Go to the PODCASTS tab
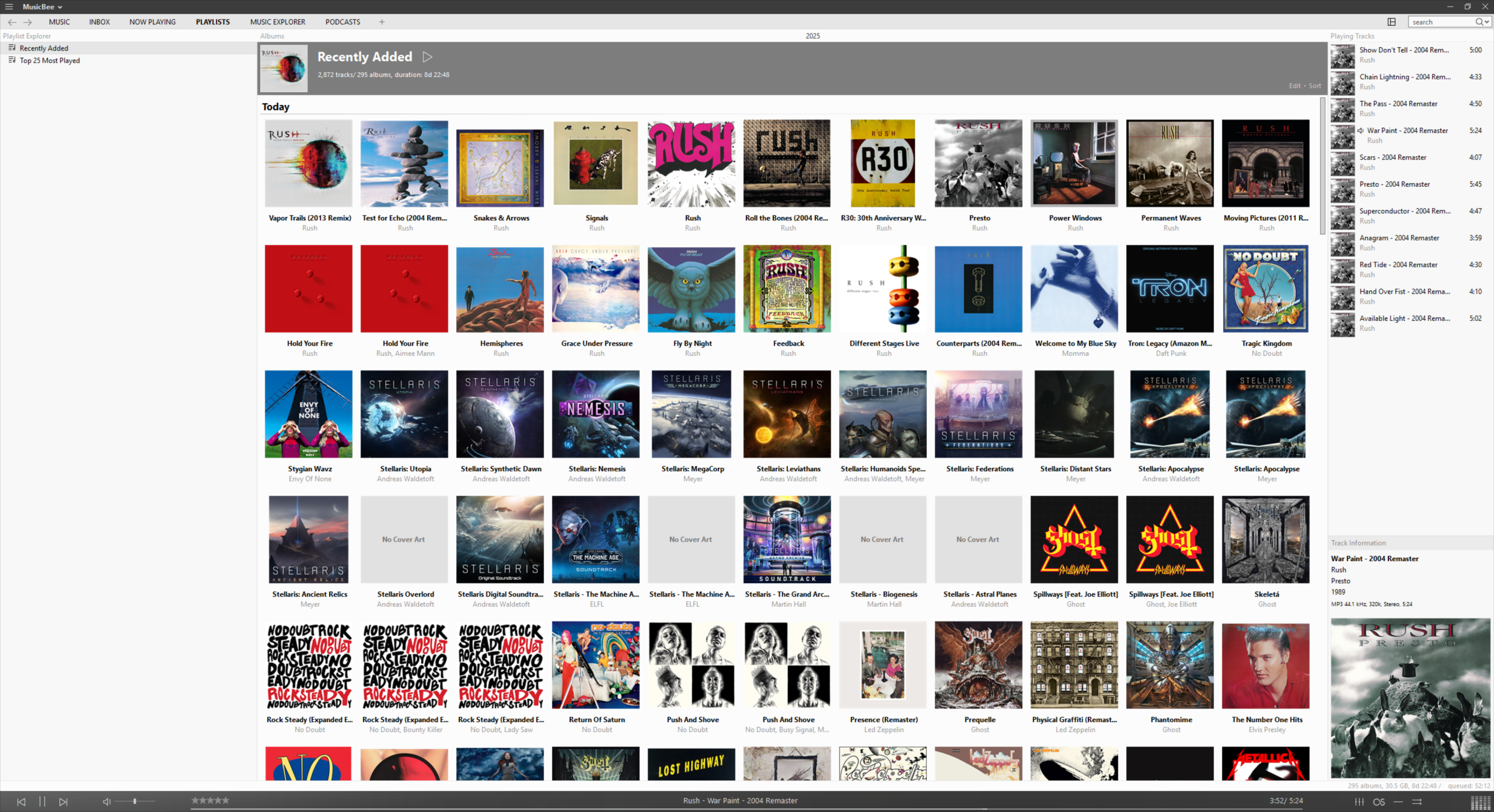 click(343, 22)
